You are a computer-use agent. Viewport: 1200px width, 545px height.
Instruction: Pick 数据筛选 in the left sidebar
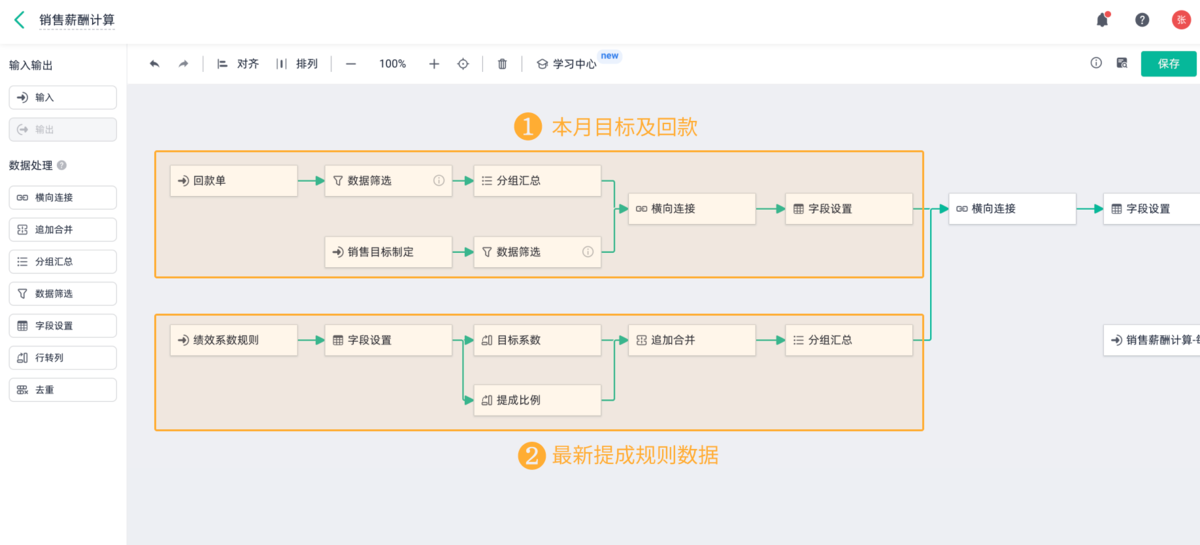[x=62, y=294]
